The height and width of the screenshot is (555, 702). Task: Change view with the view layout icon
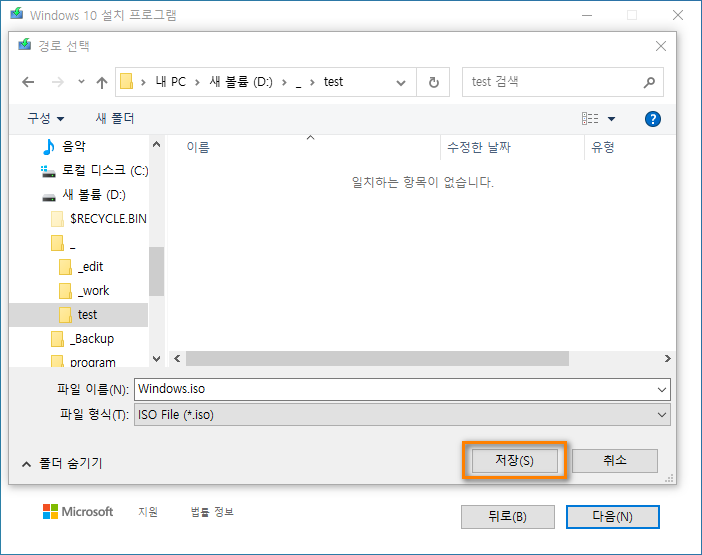590,119
